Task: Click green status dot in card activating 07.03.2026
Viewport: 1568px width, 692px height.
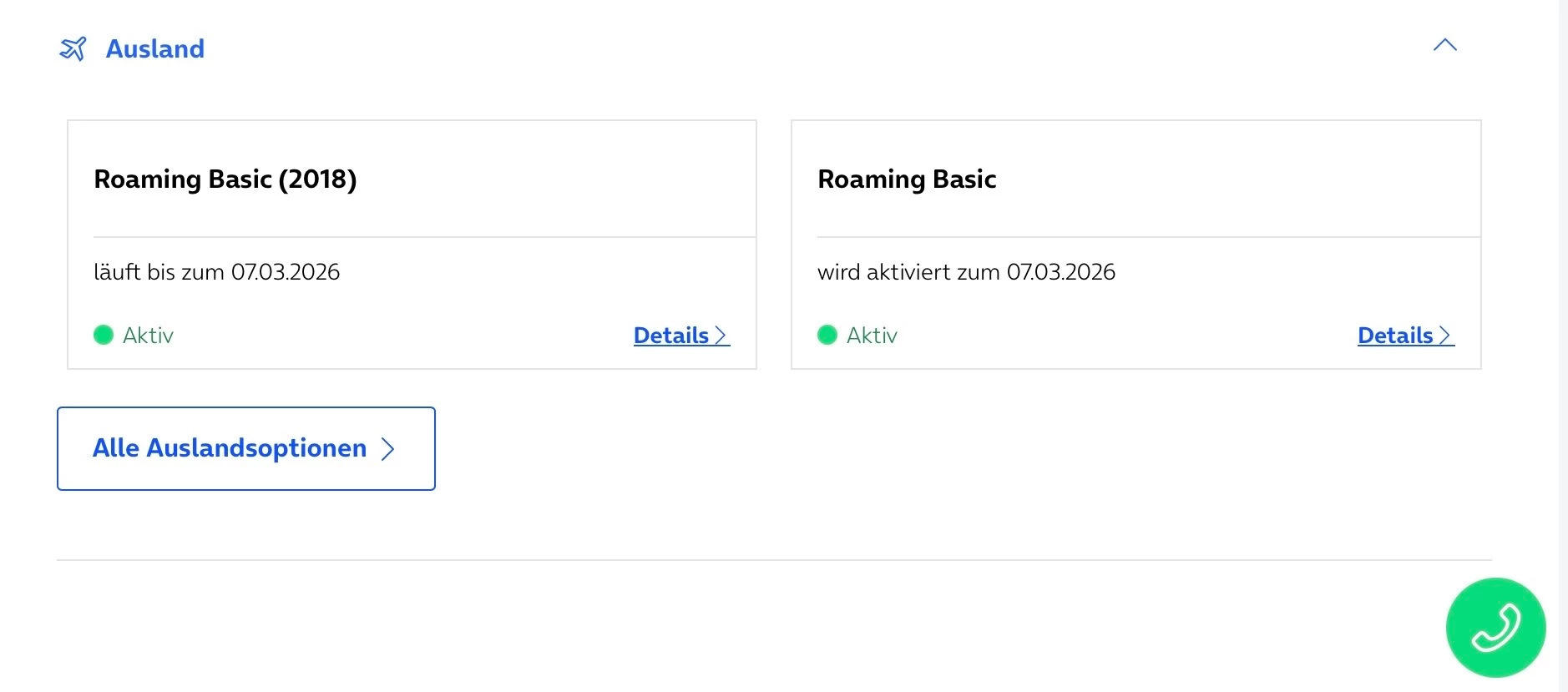Action: point(827,335)
